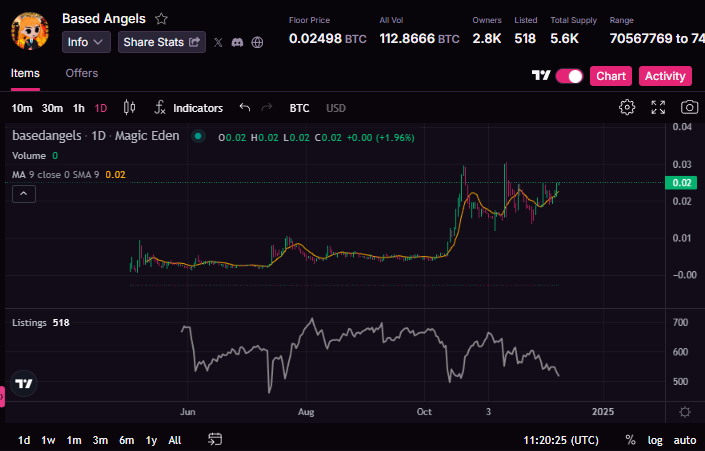Viewport: 705px width, 451px height.
Task: Open the website globe icon
Action: click(x=257, y=42)
